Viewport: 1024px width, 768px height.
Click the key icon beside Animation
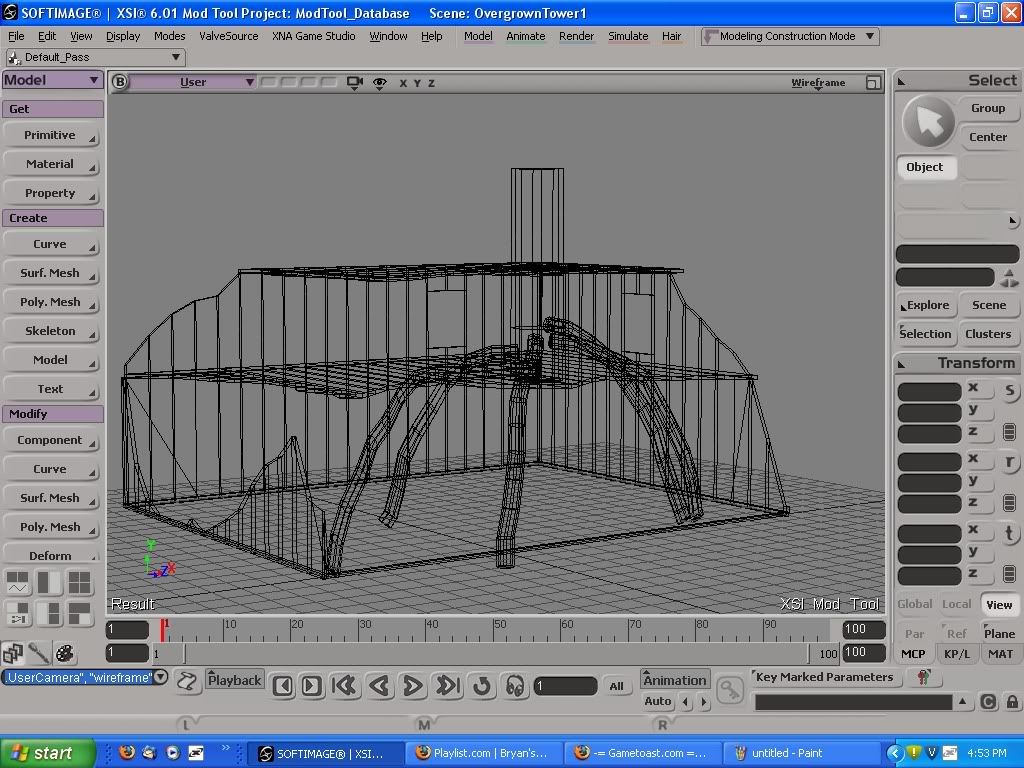click(x=730, y=688)
